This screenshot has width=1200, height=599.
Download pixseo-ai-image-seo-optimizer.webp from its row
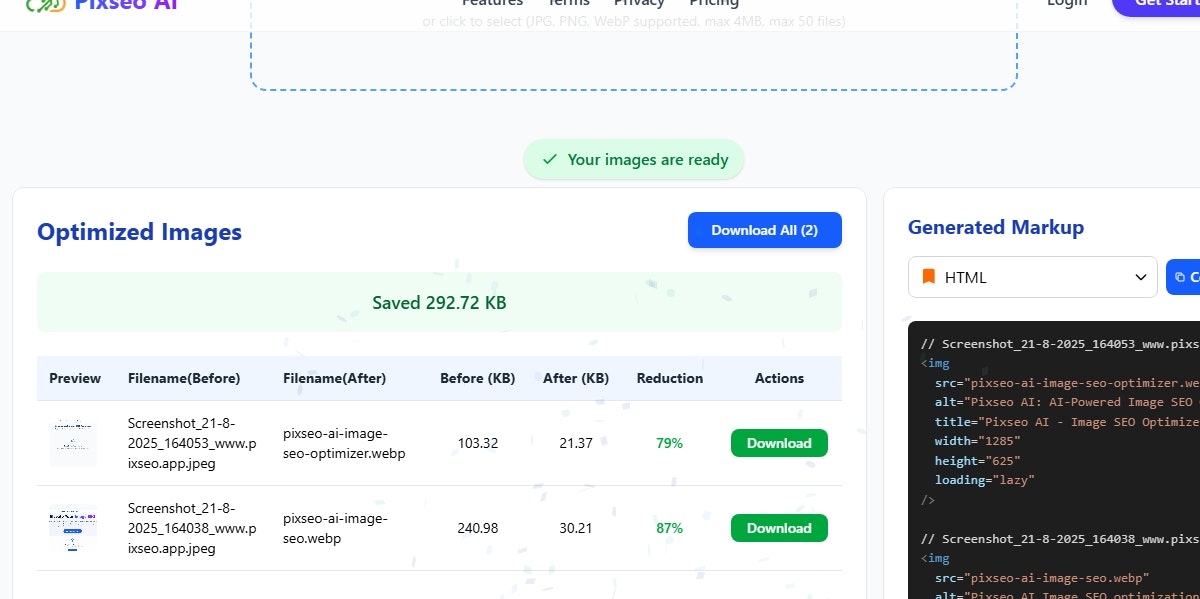pyautogui.click(x=779, y=443)
